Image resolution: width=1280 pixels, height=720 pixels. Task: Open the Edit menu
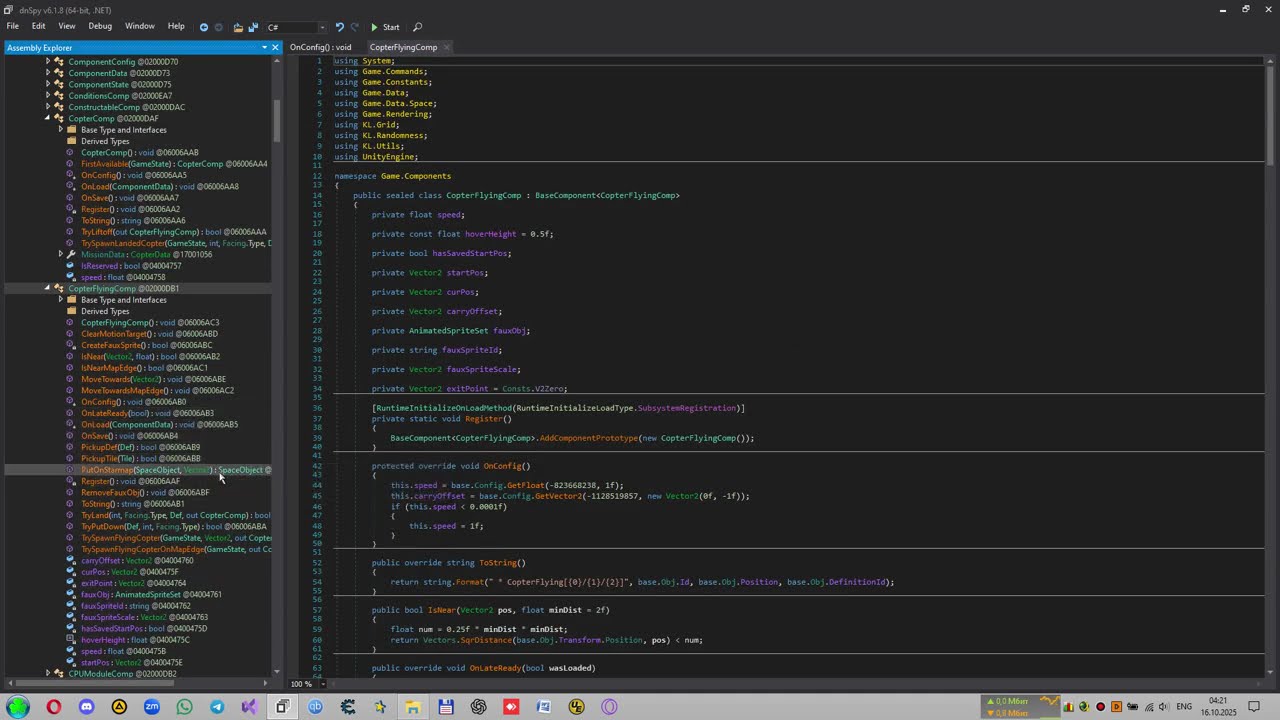coord(38,26)
